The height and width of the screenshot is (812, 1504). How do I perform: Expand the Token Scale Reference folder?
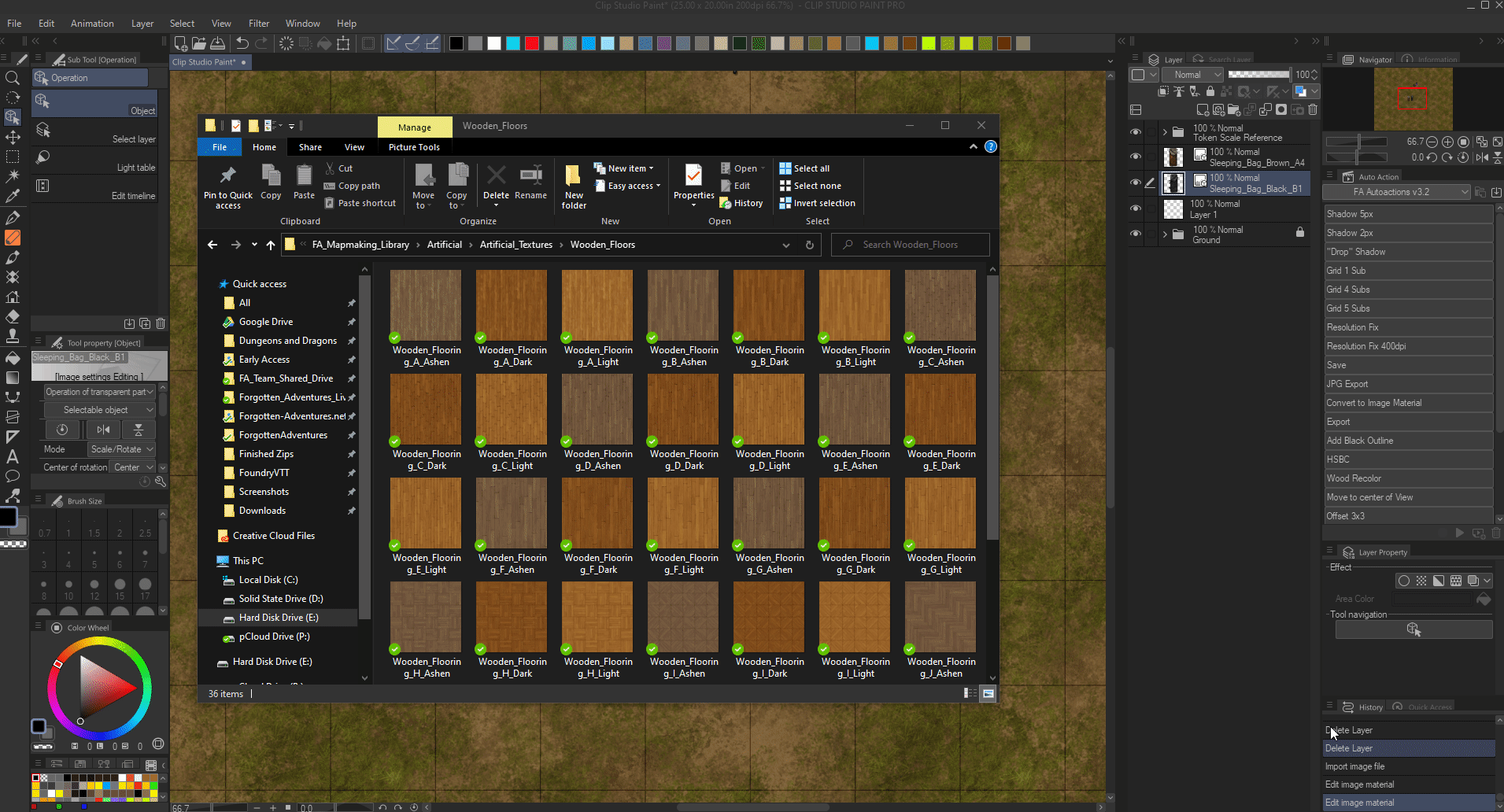[1165, 132]
